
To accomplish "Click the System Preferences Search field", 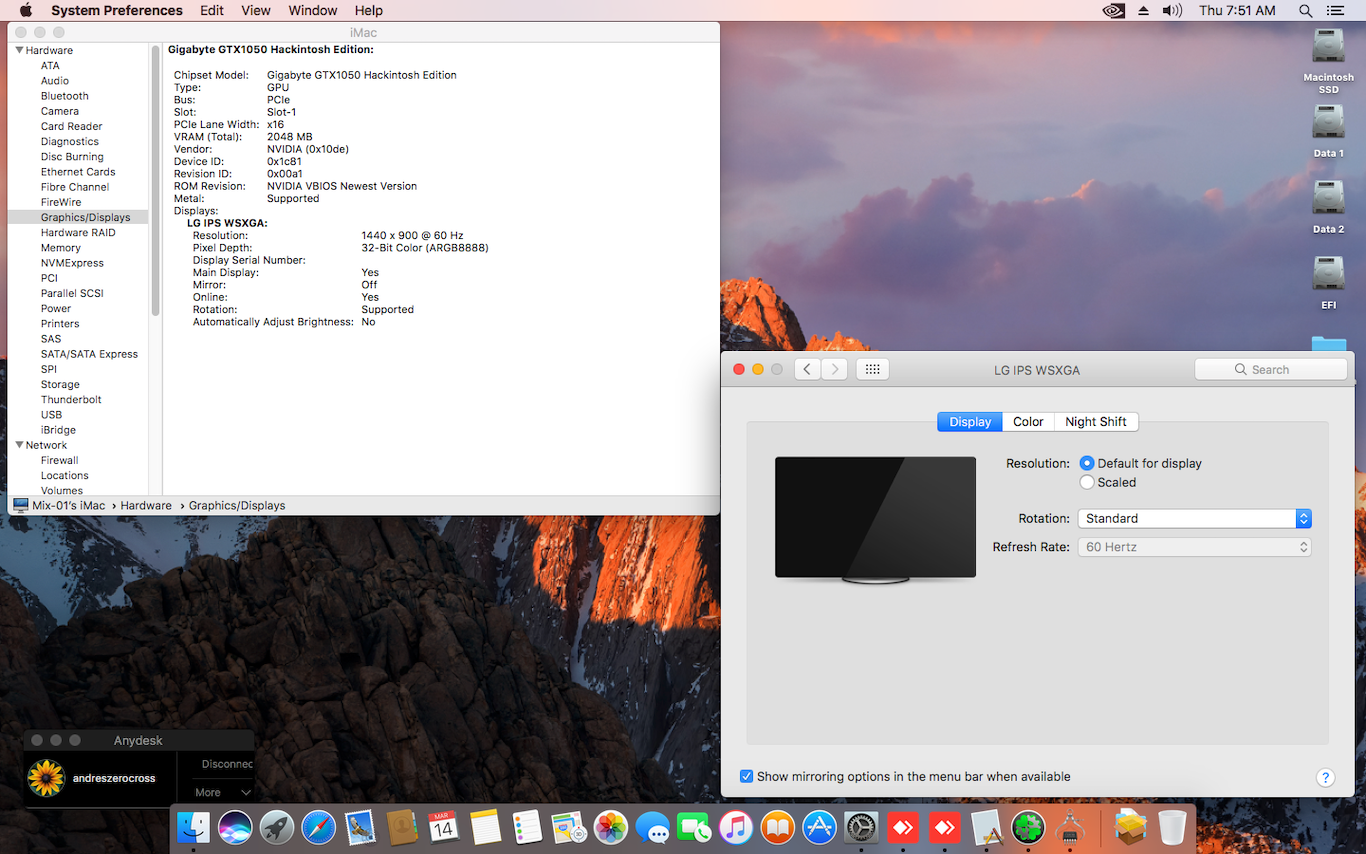I will [x=1271, y=369].
